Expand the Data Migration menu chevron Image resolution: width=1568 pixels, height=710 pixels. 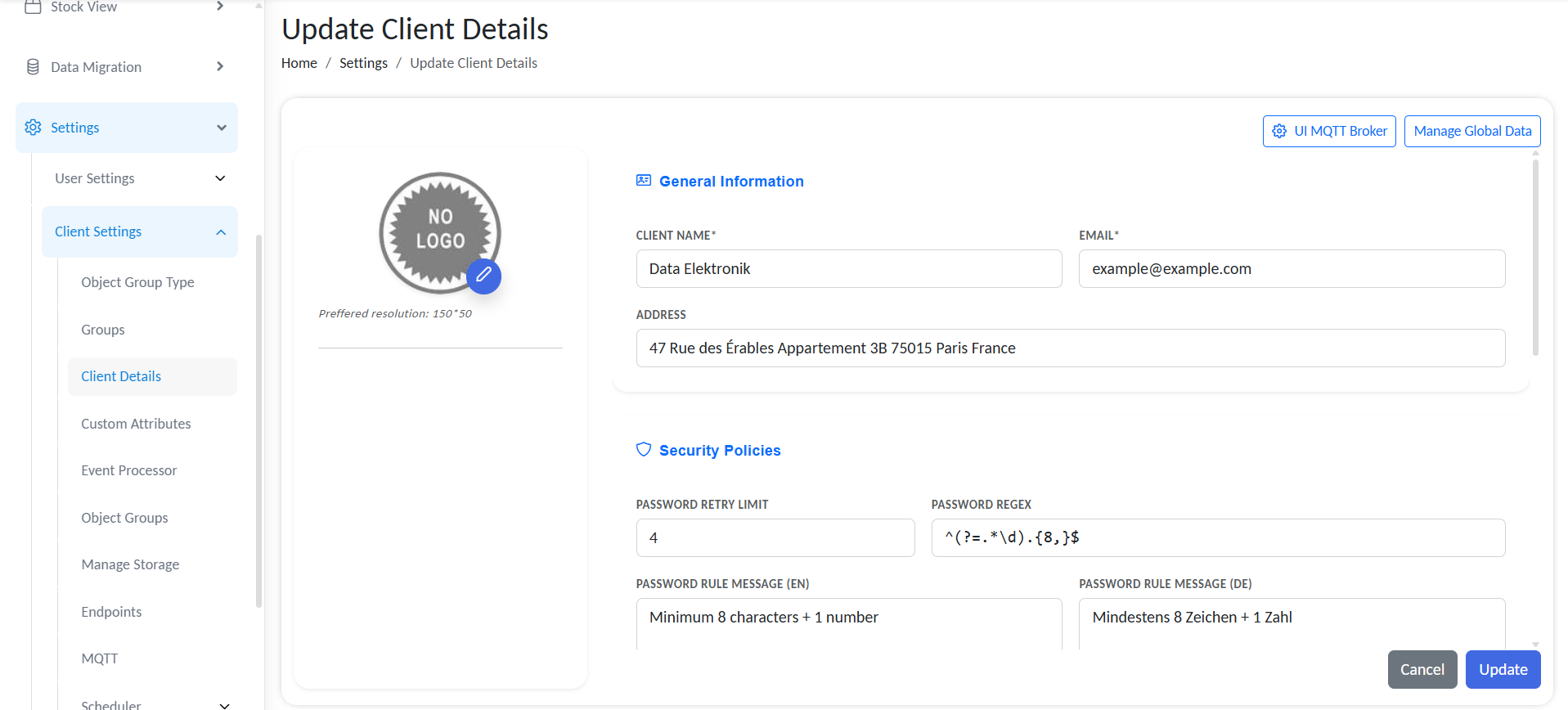(x=220, y=67)
